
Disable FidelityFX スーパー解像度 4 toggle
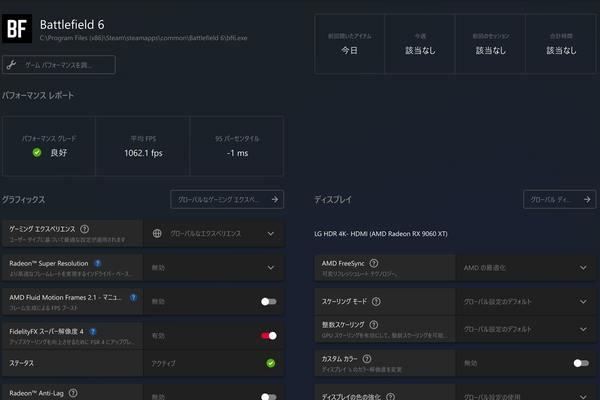click(269, 336)
